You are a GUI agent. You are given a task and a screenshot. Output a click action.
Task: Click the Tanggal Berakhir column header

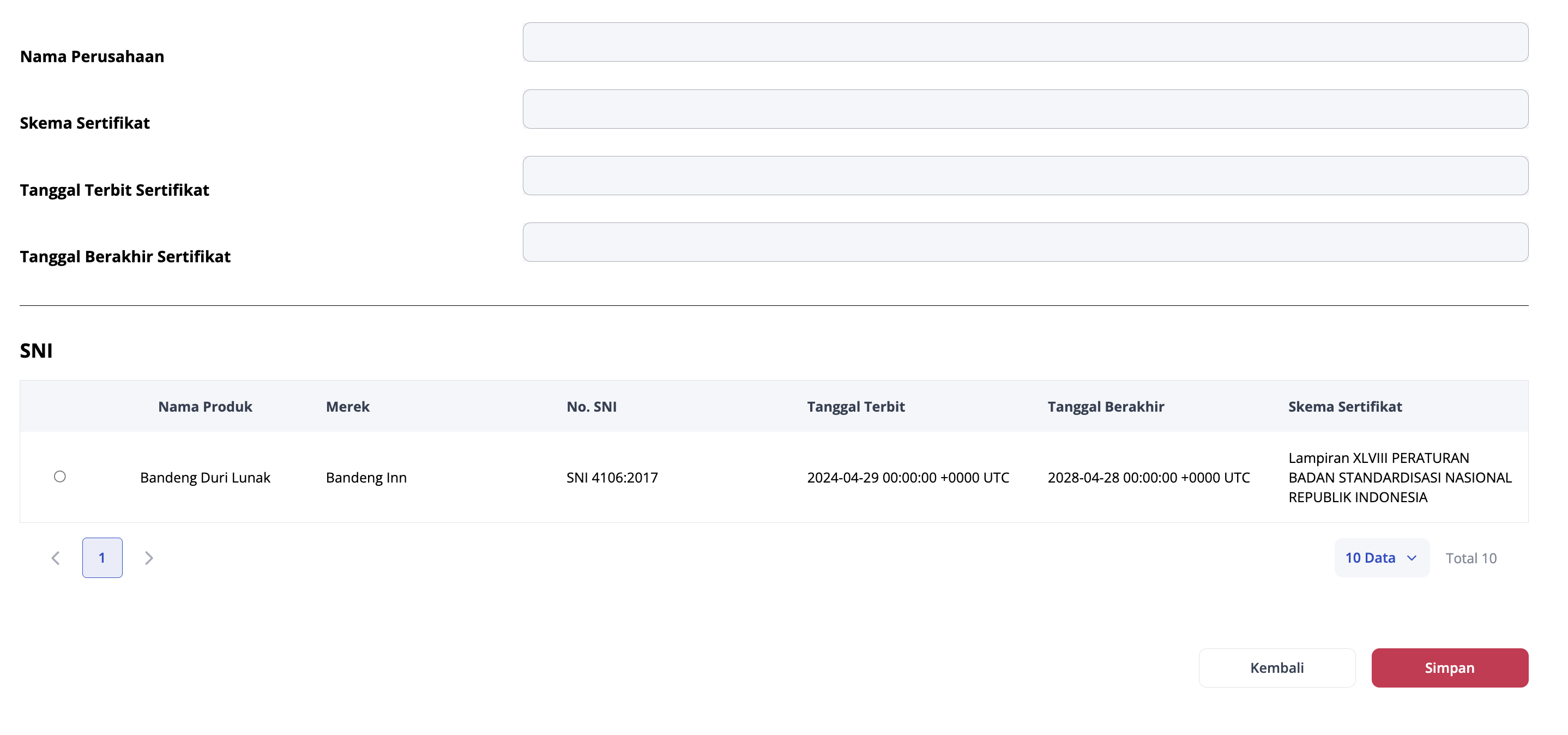click(x=1105, y=406)
